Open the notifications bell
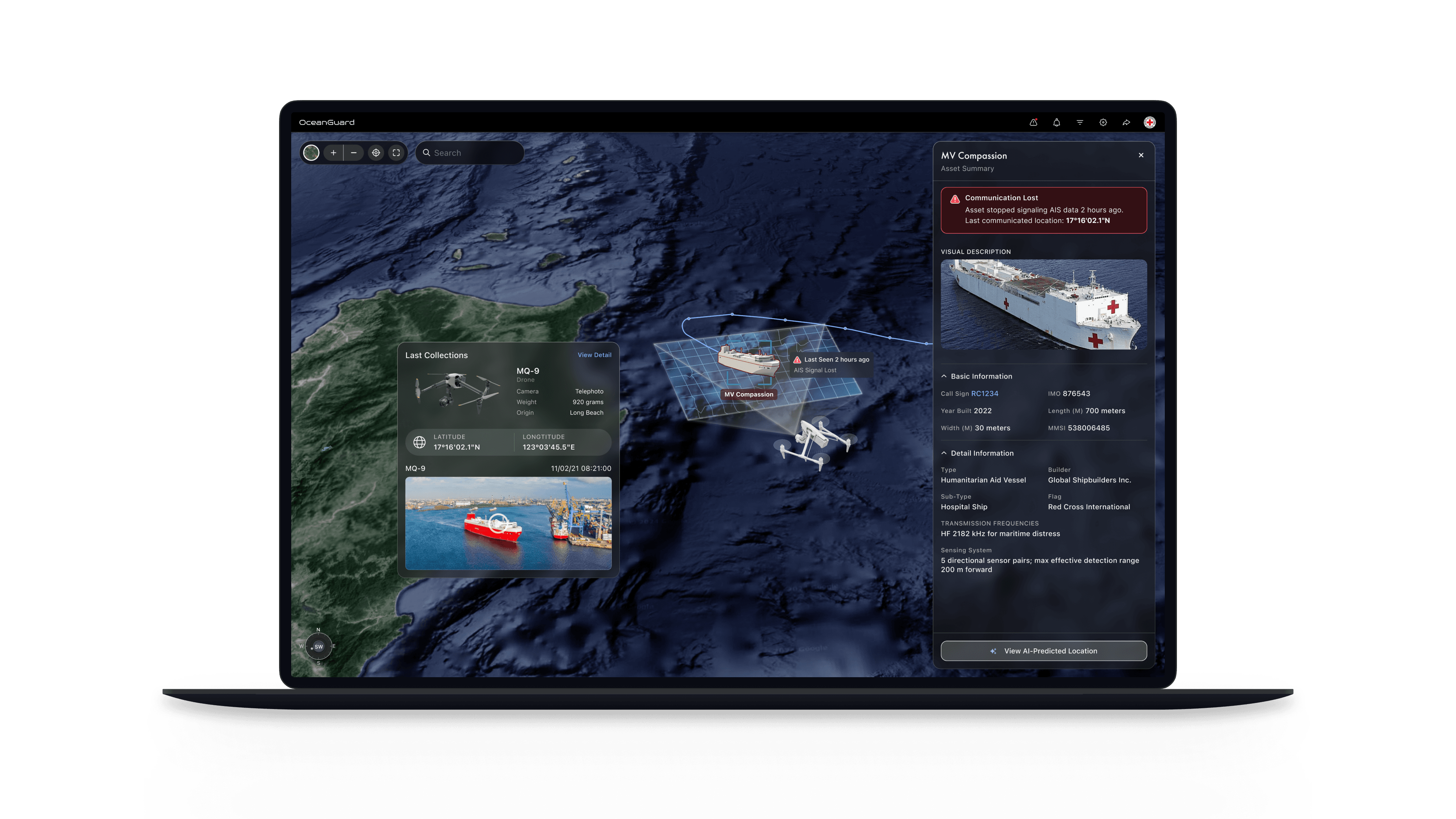 (x=1056, y=122)
